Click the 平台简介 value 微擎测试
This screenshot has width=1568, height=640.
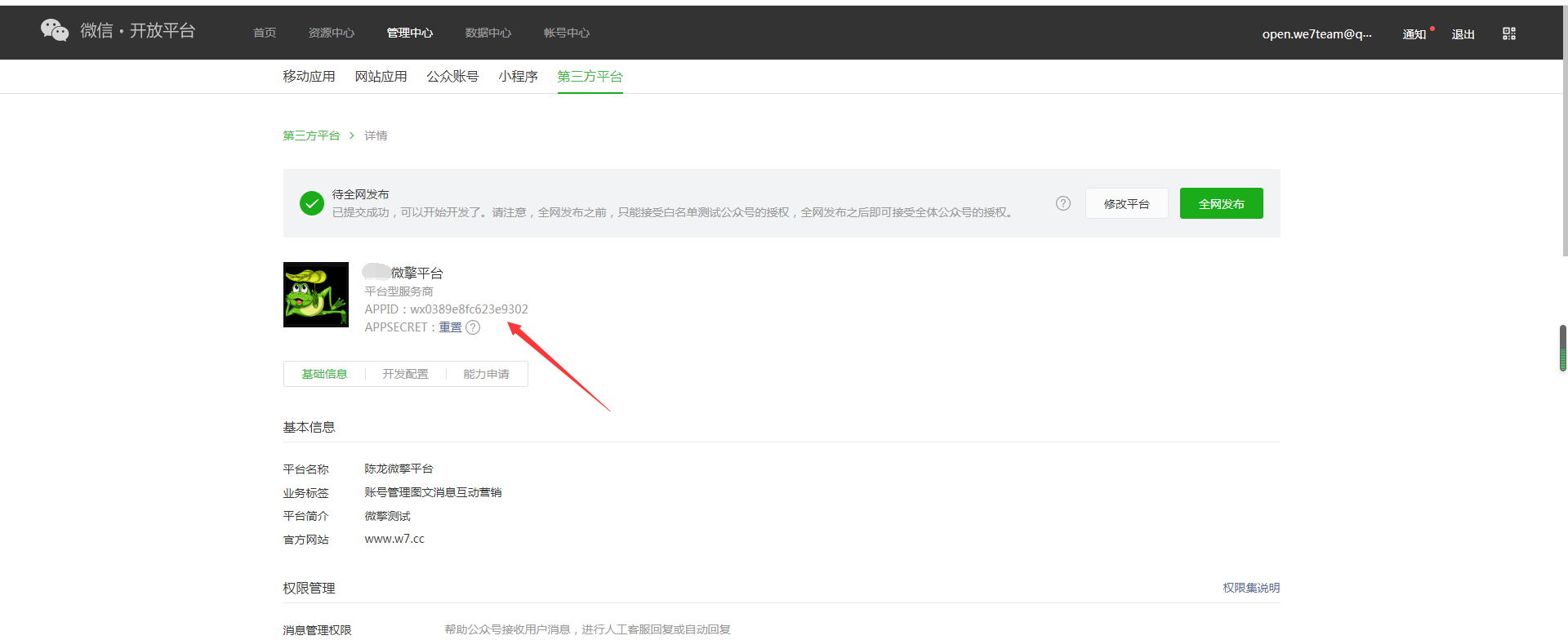[387, 516]
